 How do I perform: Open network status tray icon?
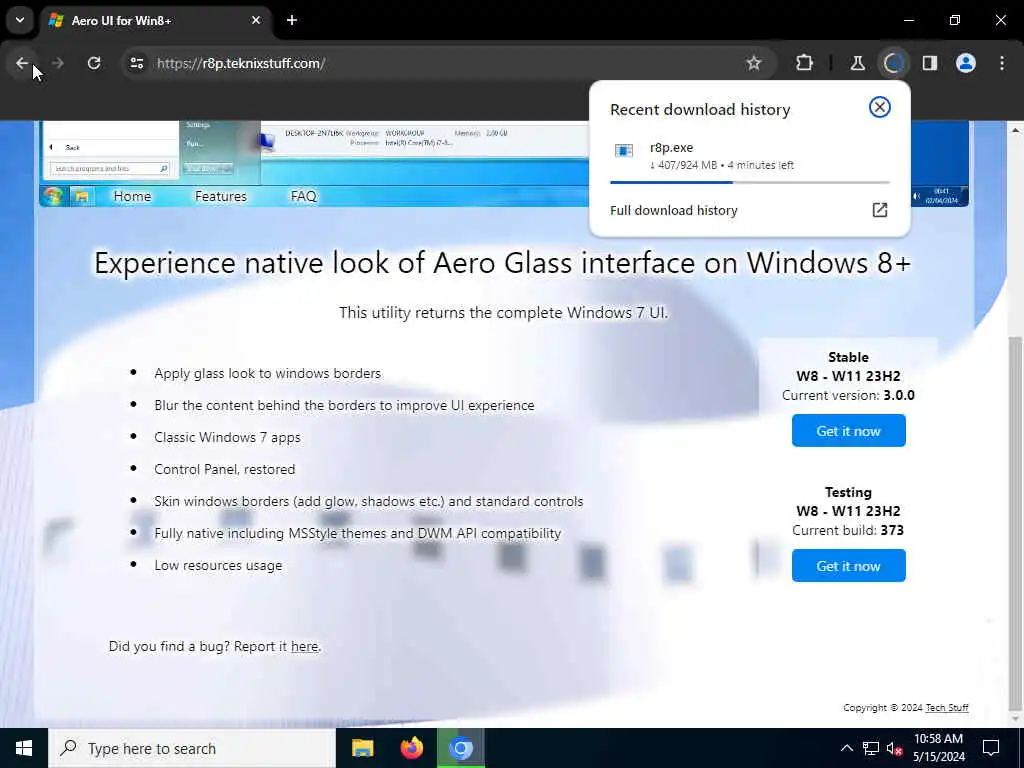(x=871, y=748)
